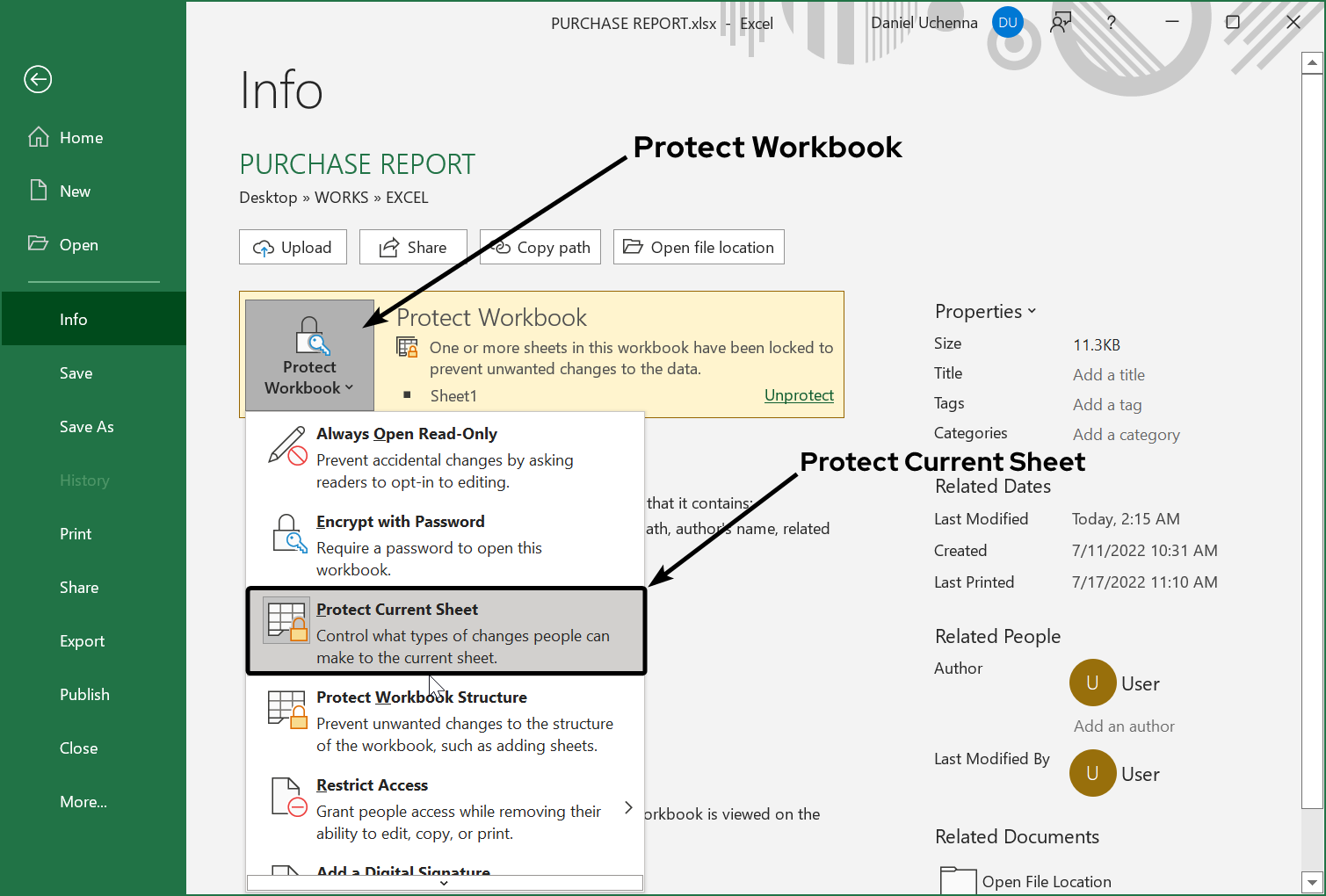Expand the Protect Workbook dropdown chevron
This screenshot has width=1326, height=896.
pos(350,387)
